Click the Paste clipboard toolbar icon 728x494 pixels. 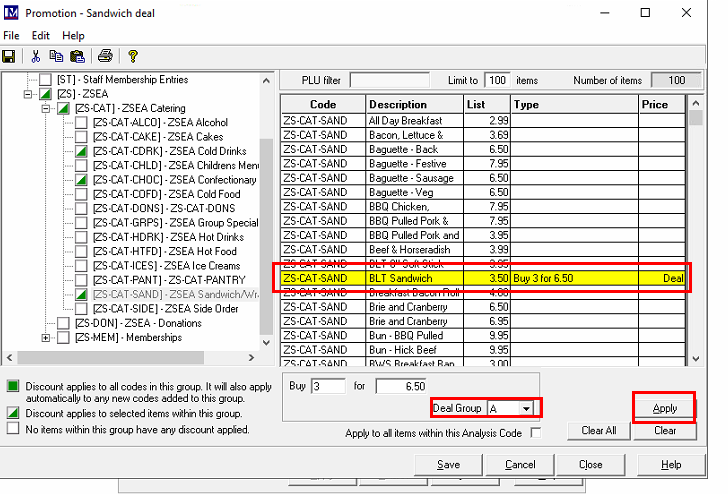coord(77,57)
